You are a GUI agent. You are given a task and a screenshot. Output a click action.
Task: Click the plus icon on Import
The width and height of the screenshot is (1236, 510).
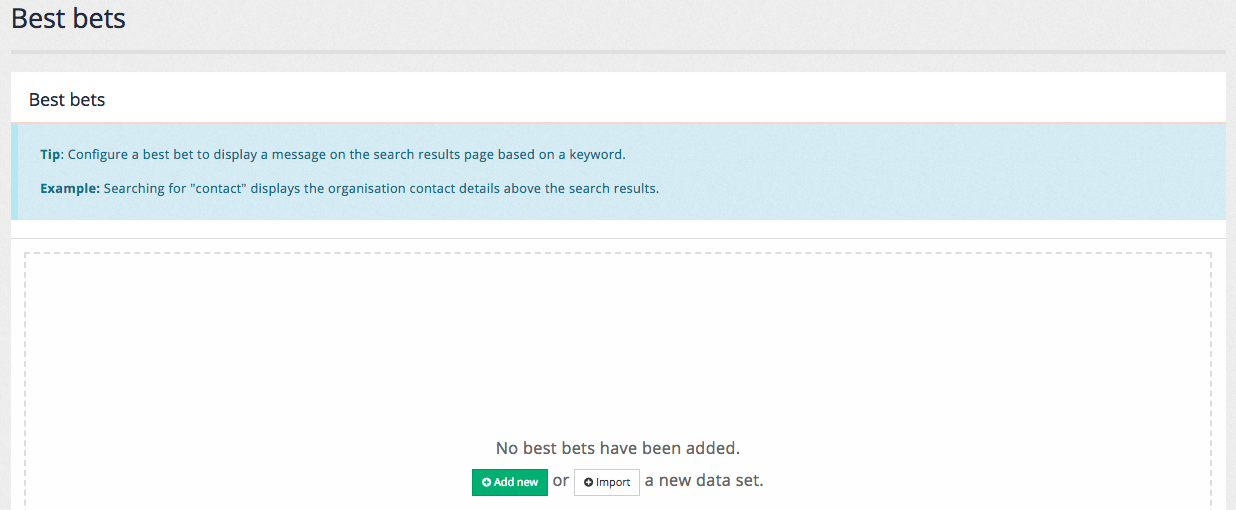point(588,483)
